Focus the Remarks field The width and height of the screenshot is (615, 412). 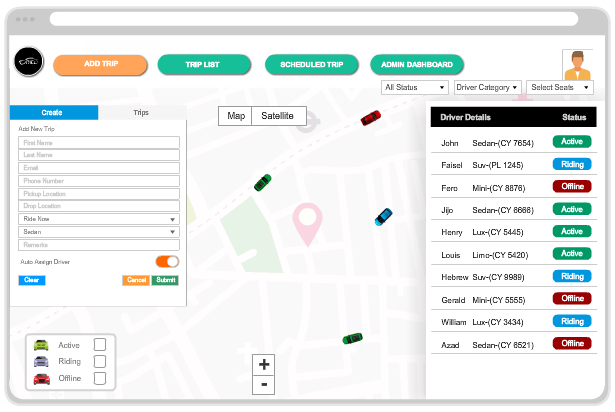99,245
